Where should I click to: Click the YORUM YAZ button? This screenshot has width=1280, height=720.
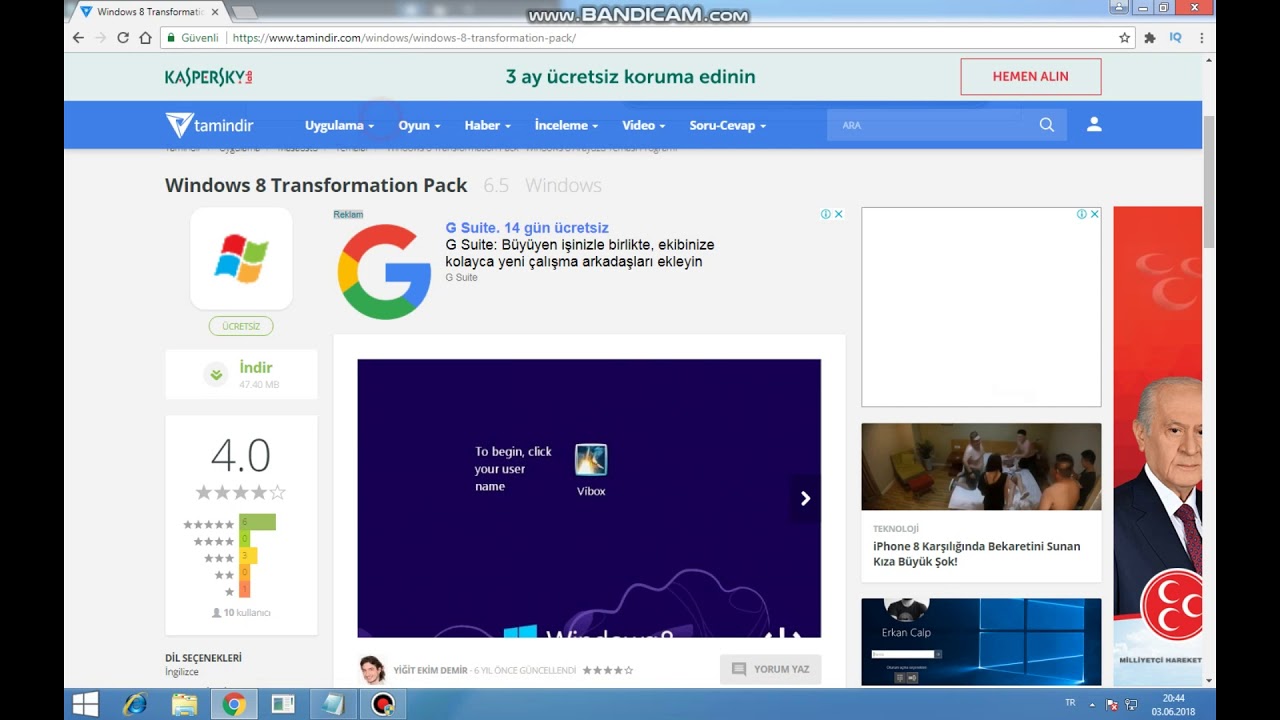pyautogui.click(x=770, y=669)
